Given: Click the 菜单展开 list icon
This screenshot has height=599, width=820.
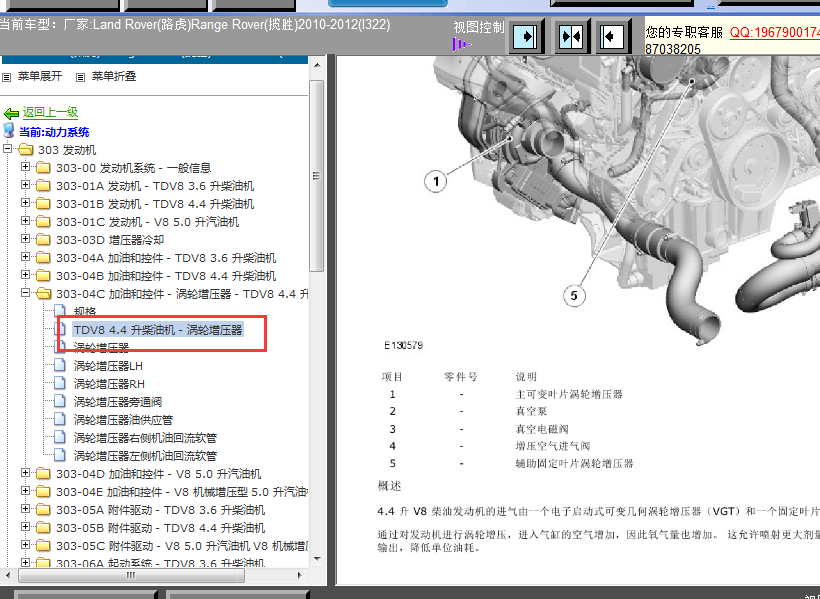Looking at the screenshot, I should coord(7,77).
